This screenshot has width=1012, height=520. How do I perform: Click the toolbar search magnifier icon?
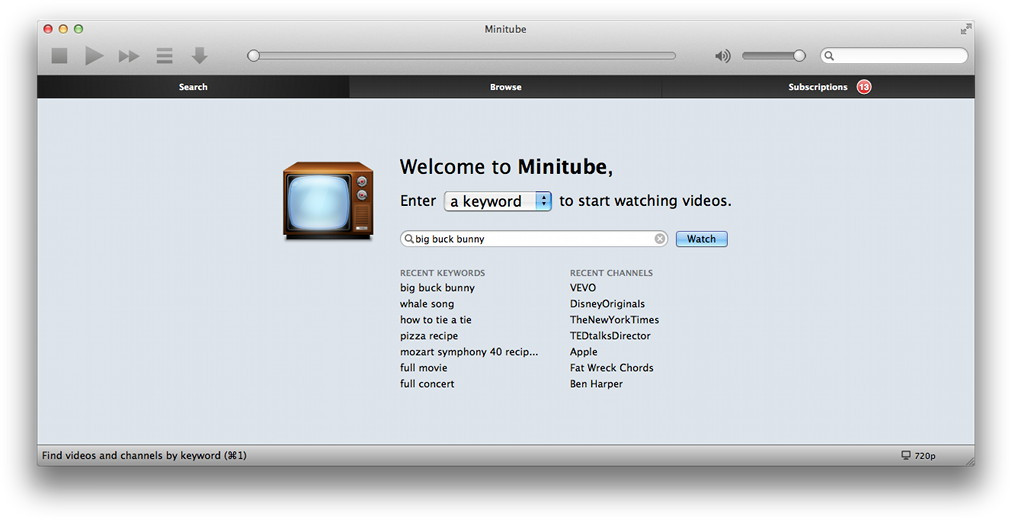pos(829,56)
